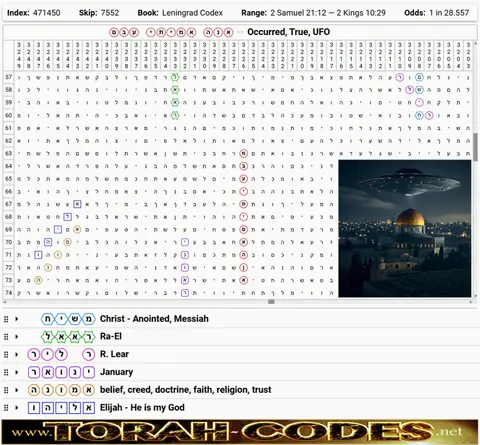Click the Odds value 1 in 28.557

tap(449, 13)
